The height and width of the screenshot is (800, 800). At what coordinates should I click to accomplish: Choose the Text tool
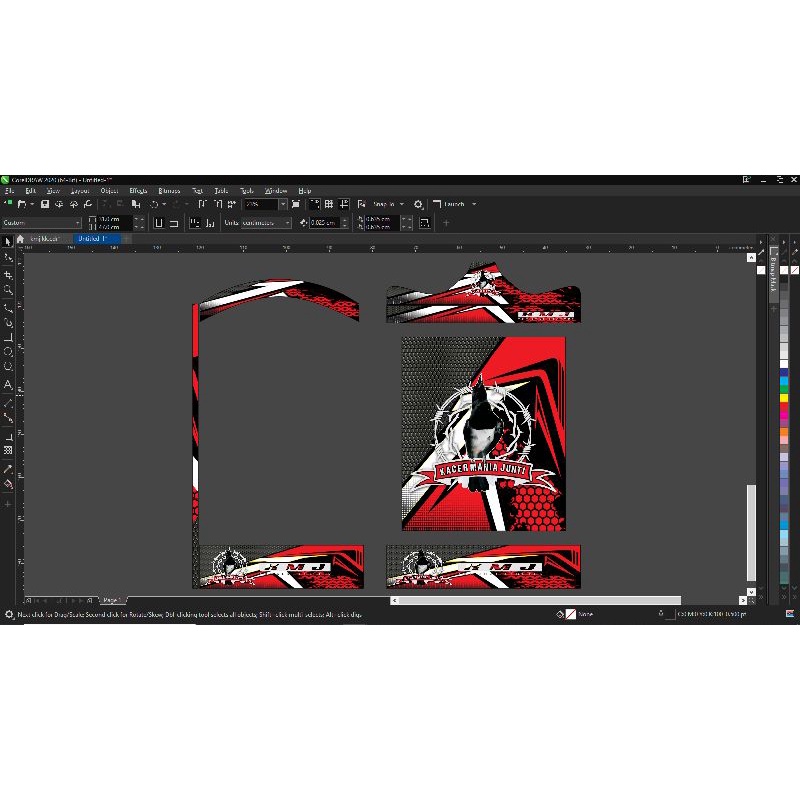[6, 381]
